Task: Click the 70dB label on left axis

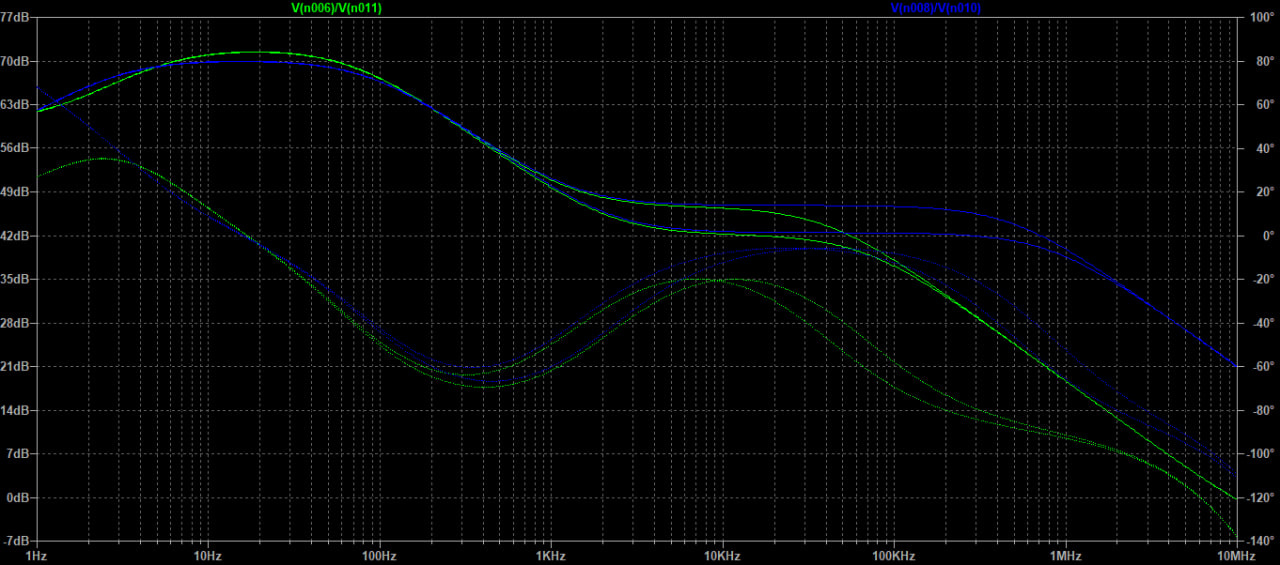Action: pyautogui.click(x=17, y=61)
